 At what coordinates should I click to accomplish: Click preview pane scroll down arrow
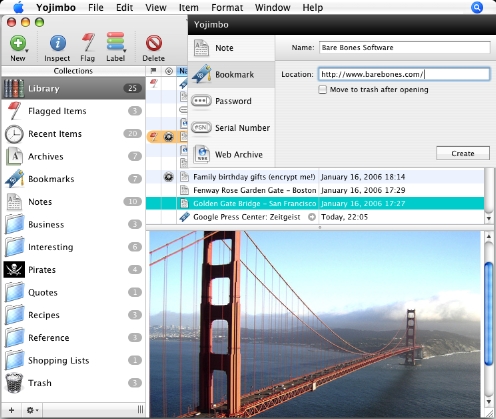[489, 401]
